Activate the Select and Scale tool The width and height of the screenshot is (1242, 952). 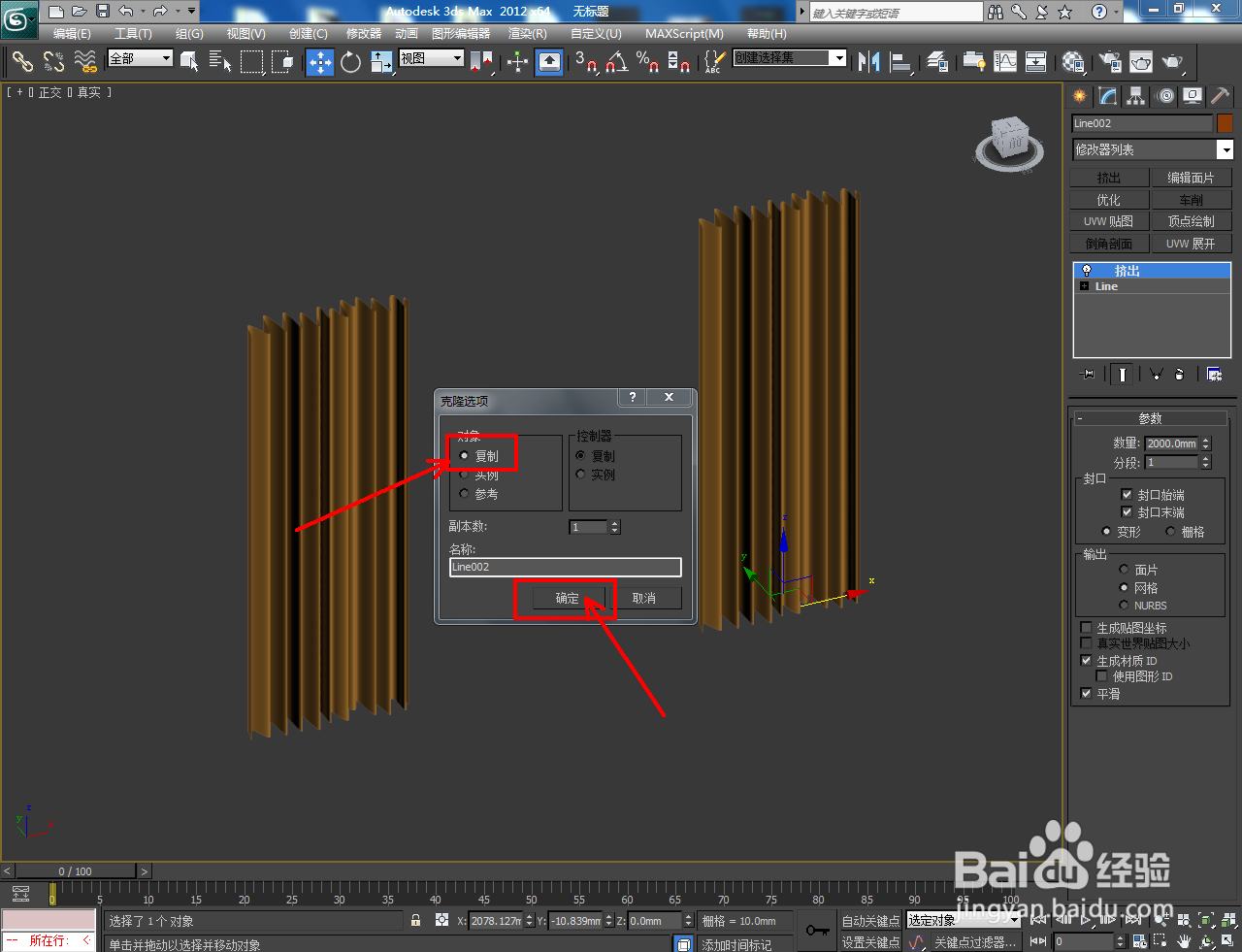point(381,61)
